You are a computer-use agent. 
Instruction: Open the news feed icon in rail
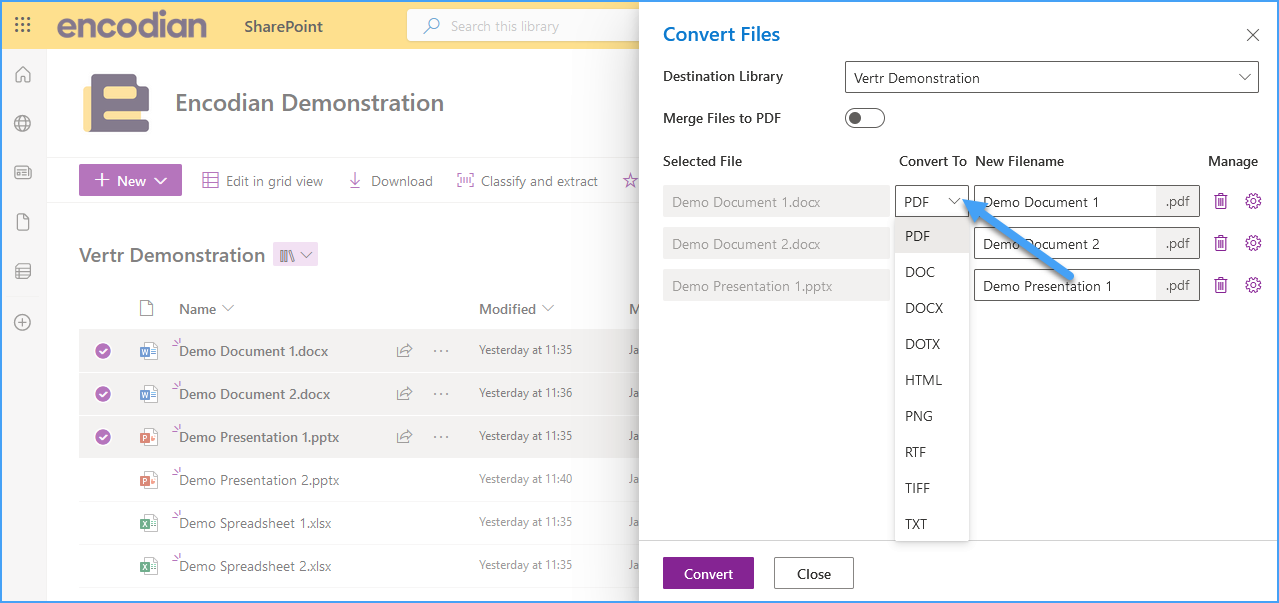click(23, 172)
